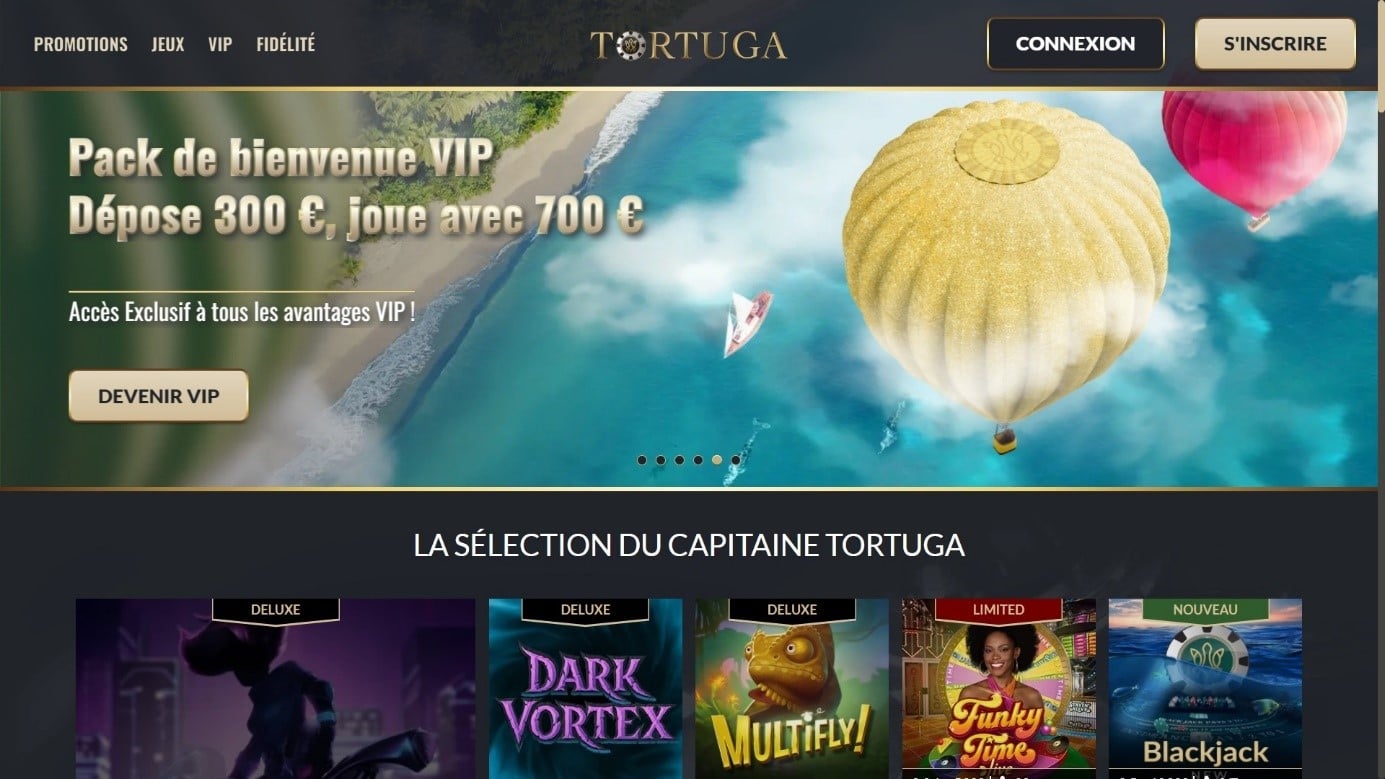Select the second carousel dot

661,460
